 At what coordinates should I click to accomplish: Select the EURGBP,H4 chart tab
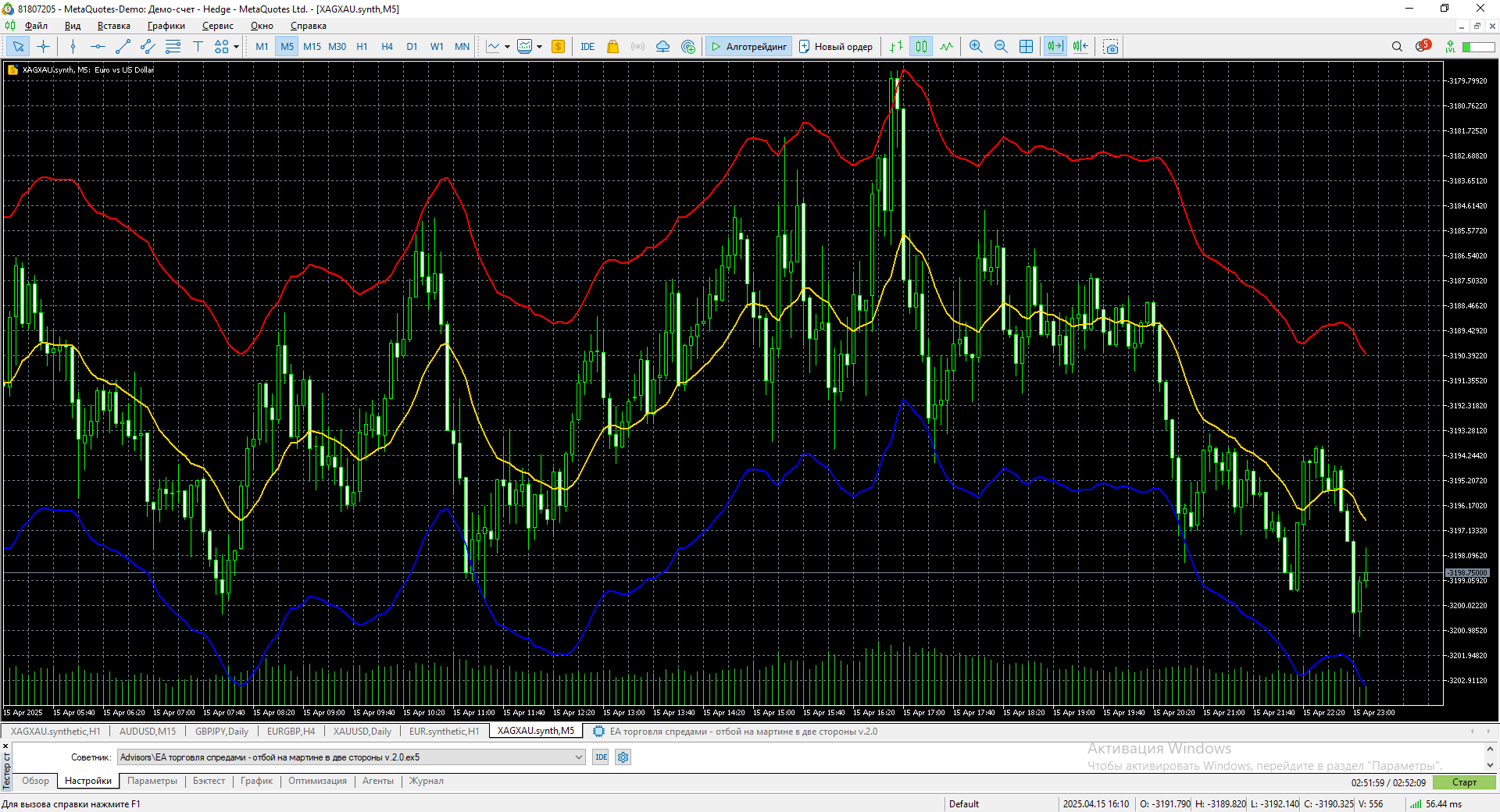[291, 732]
